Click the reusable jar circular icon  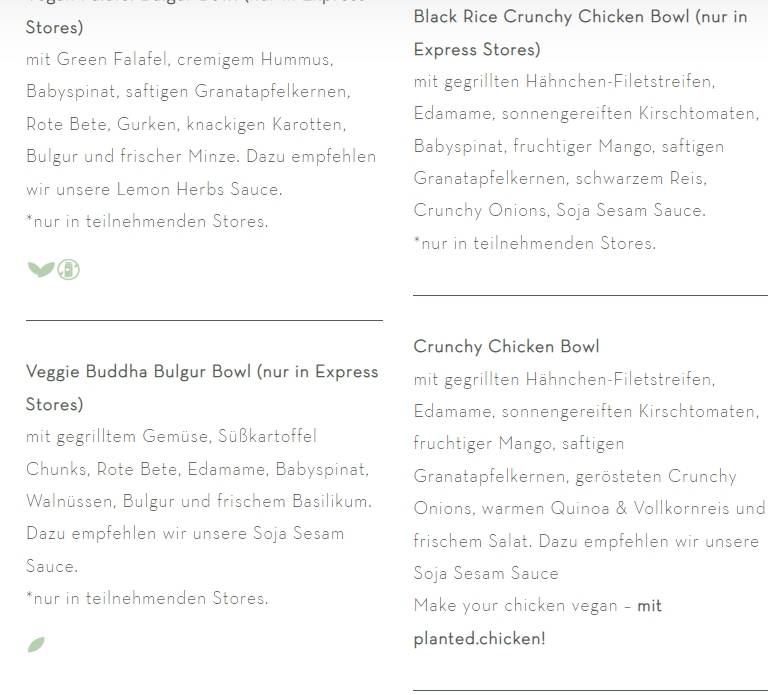tap(69, 269)
